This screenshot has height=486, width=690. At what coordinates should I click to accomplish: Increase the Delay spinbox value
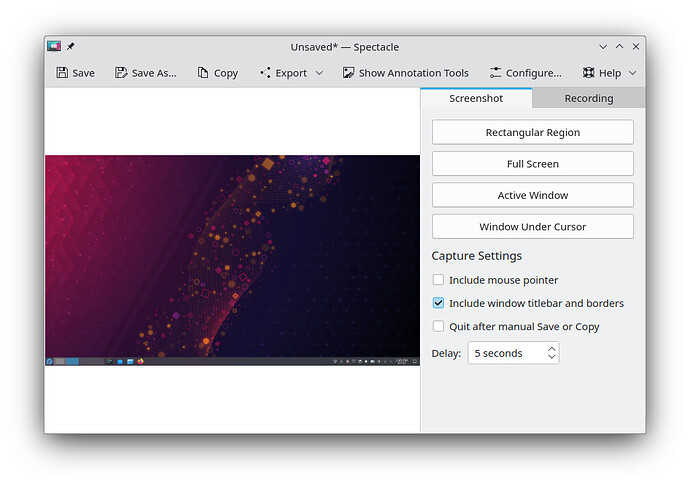551,348
